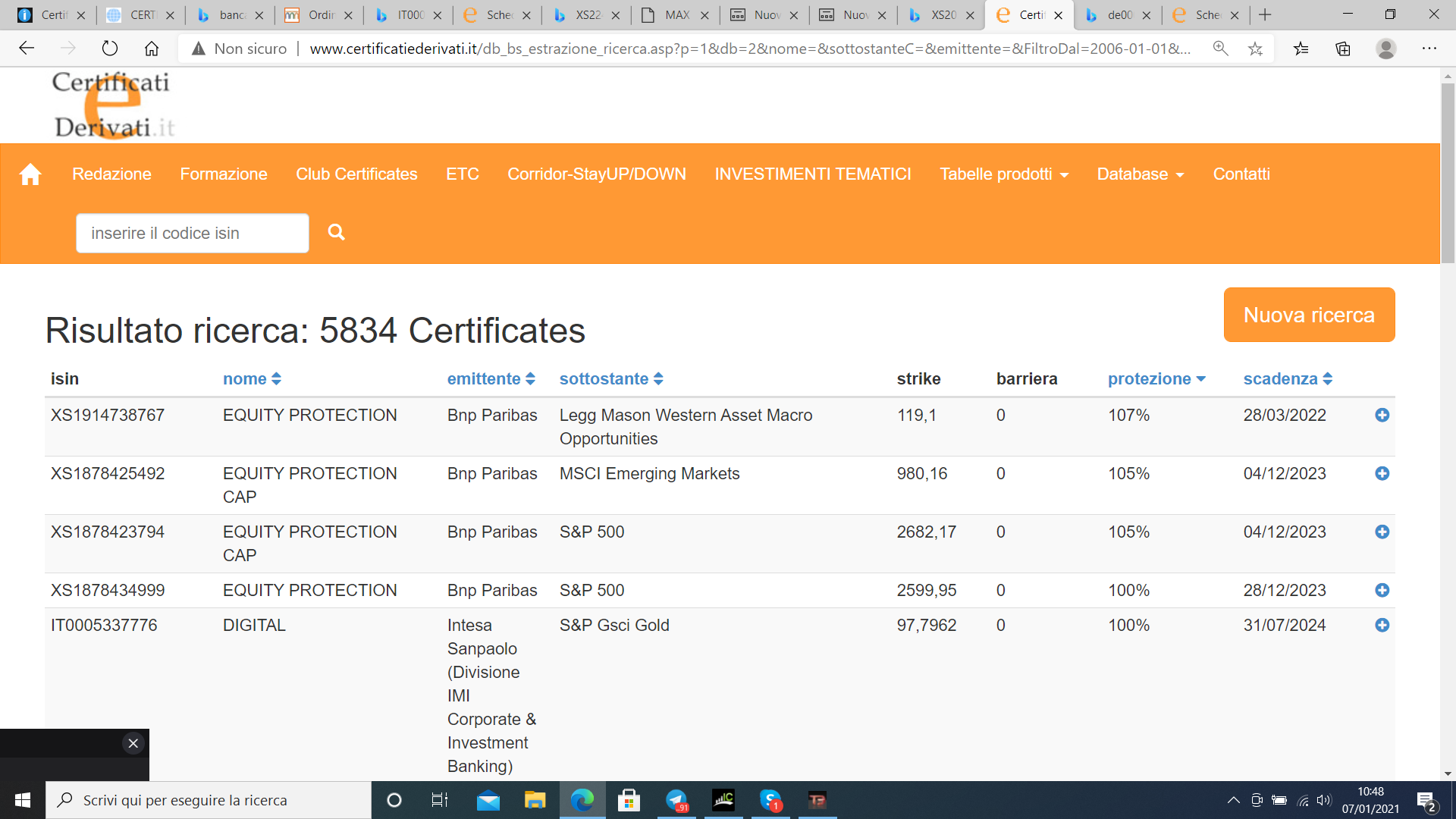Expand details for XS1878425492 row plus icon
Viewport: 1456px width, 819px height.
tap(1382, 473)
